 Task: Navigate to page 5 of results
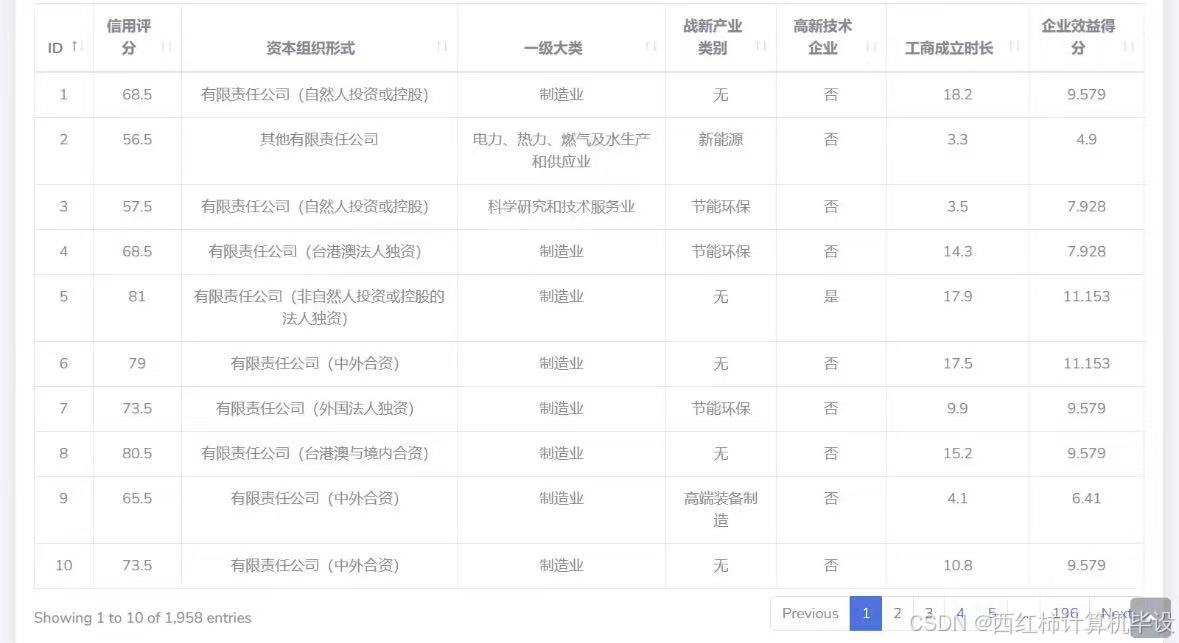coord(991,613)
